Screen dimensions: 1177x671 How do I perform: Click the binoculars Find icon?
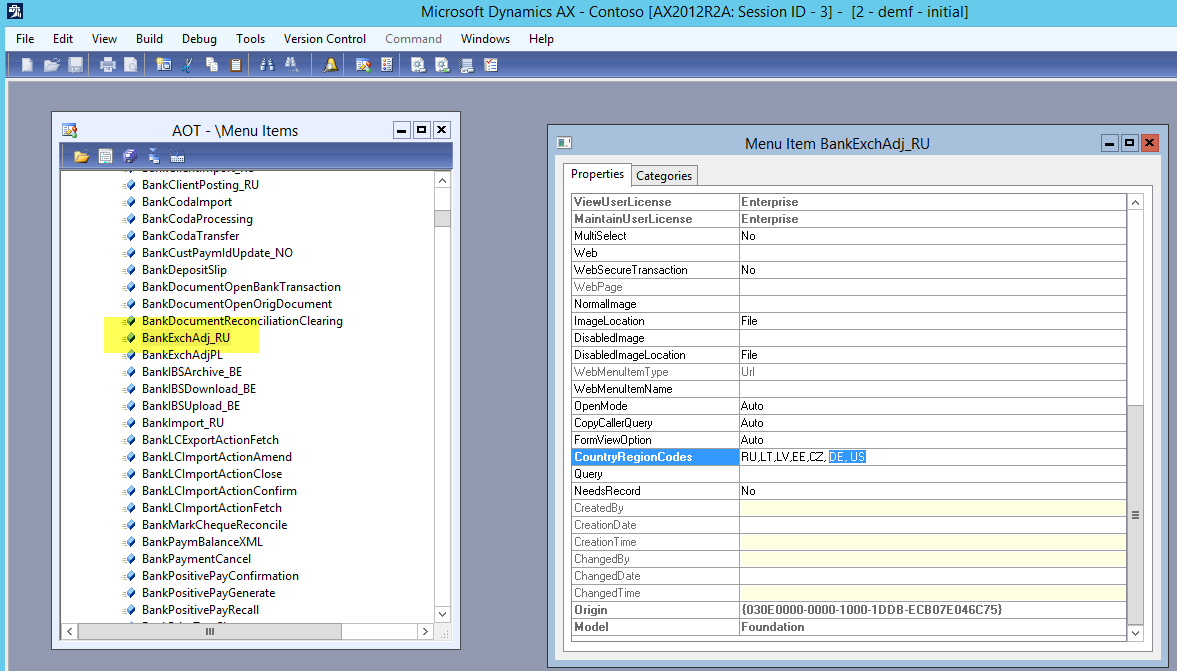[x=267, y=65]
